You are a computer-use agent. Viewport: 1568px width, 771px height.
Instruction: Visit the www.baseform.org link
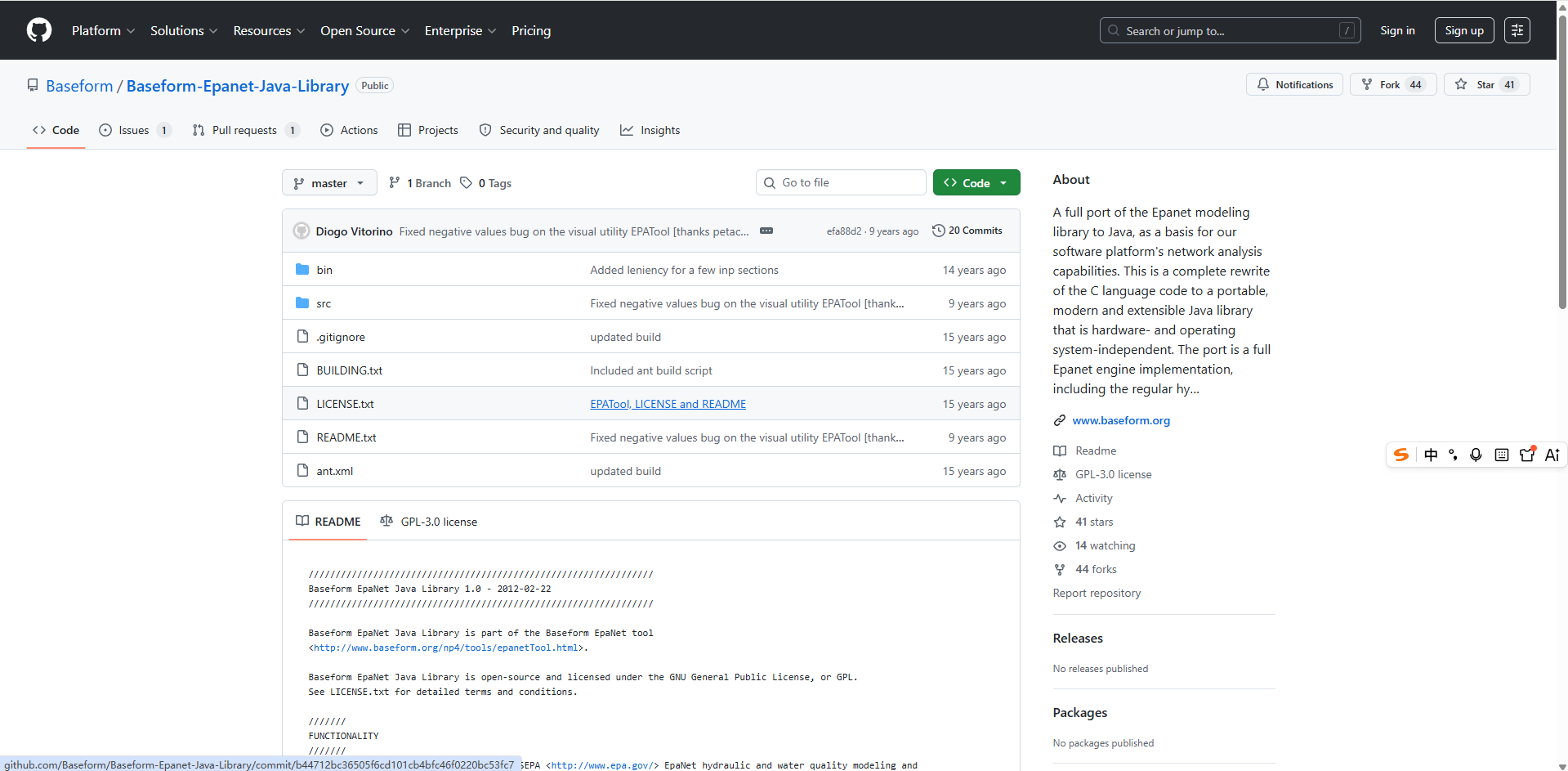1121,420
